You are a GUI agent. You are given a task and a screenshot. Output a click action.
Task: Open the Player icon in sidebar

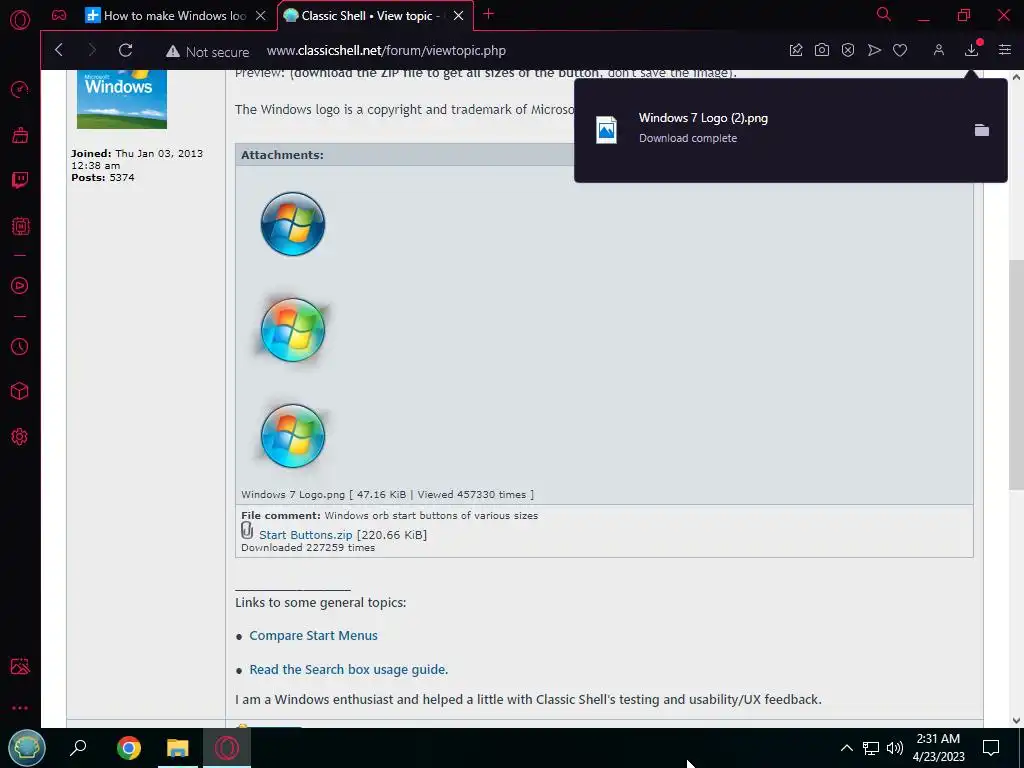tap(20, 285)
